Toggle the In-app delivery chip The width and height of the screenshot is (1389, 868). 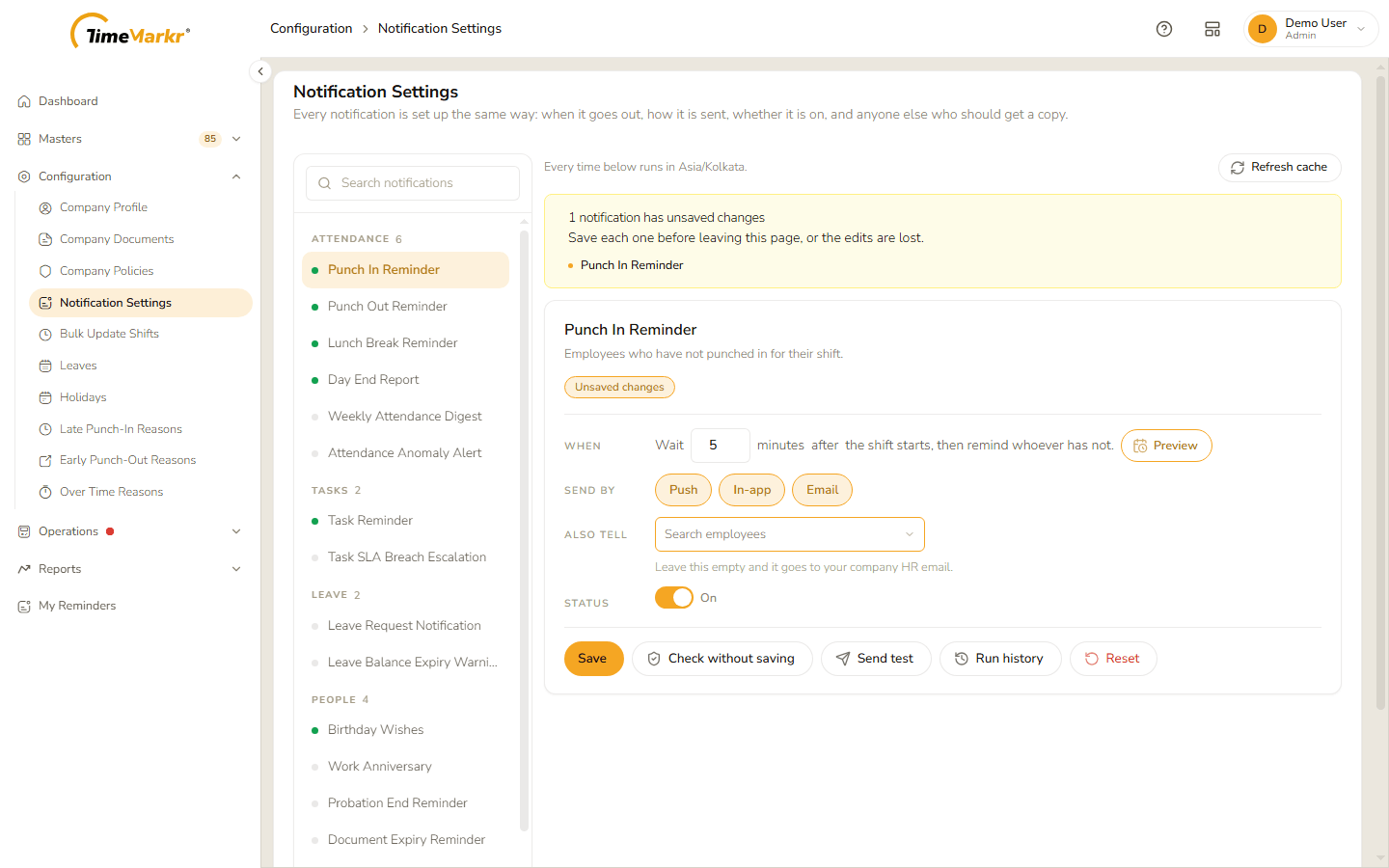coord(751,490)
